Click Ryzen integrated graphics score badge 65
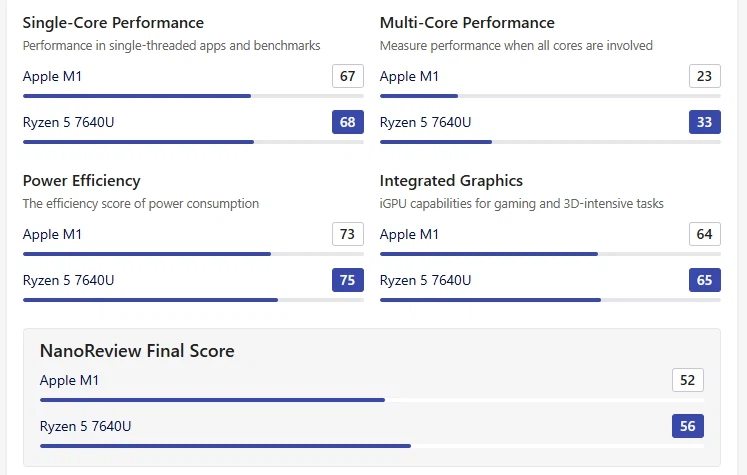 click(705, 281)
